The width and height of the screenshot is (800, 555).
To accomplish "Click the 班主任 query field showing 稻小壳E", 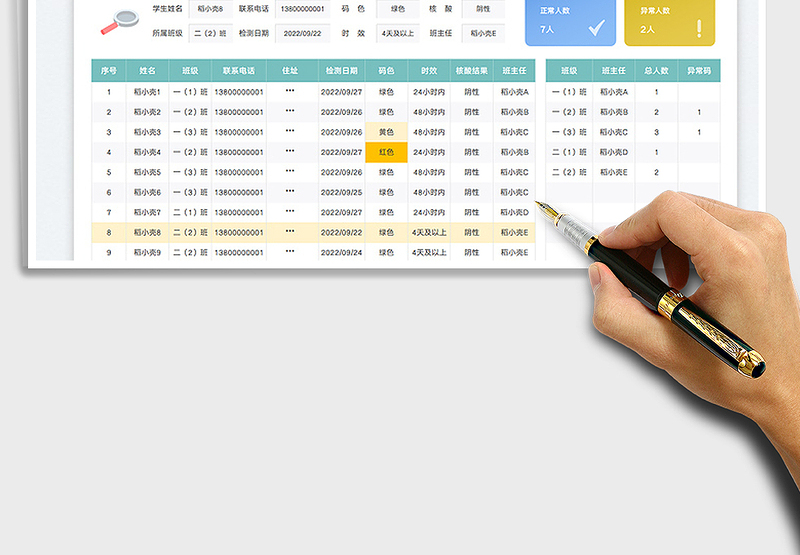I will pyautogui.click(x=483, y=33).
